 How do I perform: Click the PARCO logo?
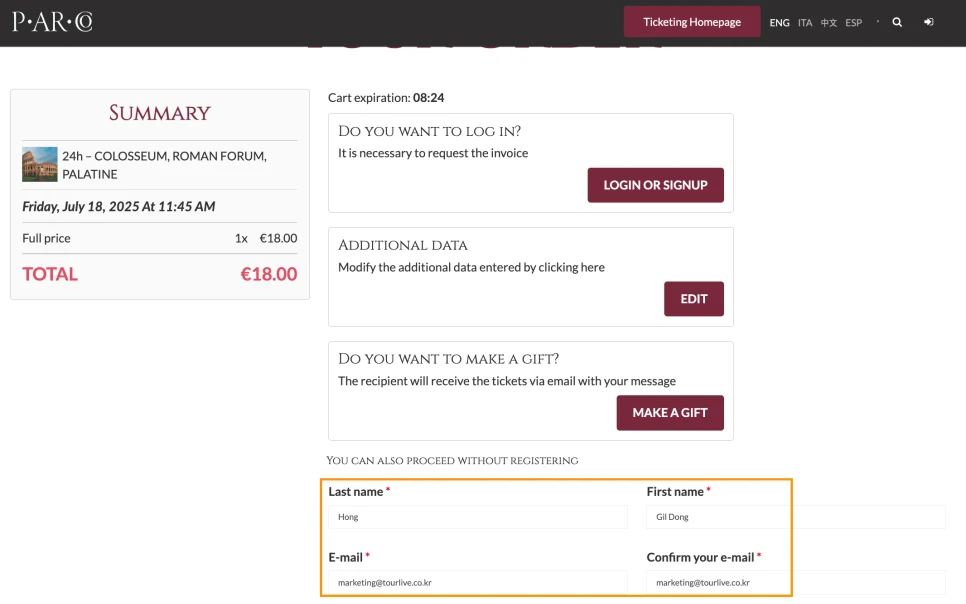coord(52,21)
